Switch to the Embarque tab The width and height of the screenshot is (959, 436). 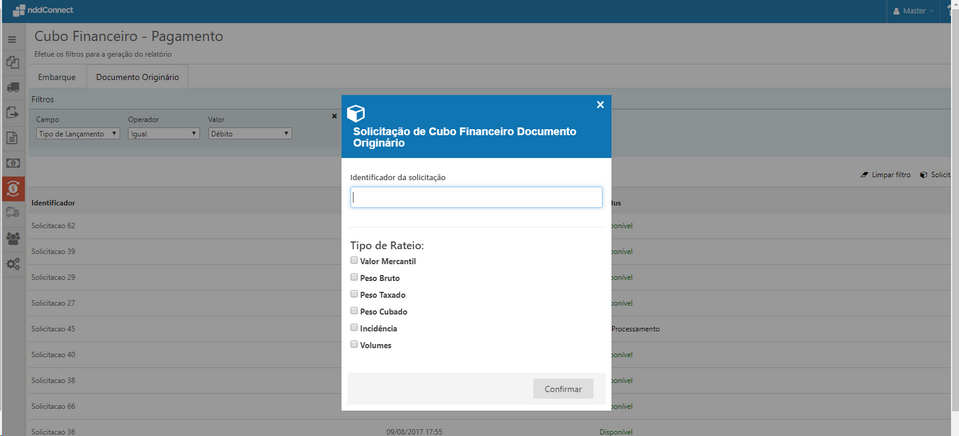click(57, 77)
